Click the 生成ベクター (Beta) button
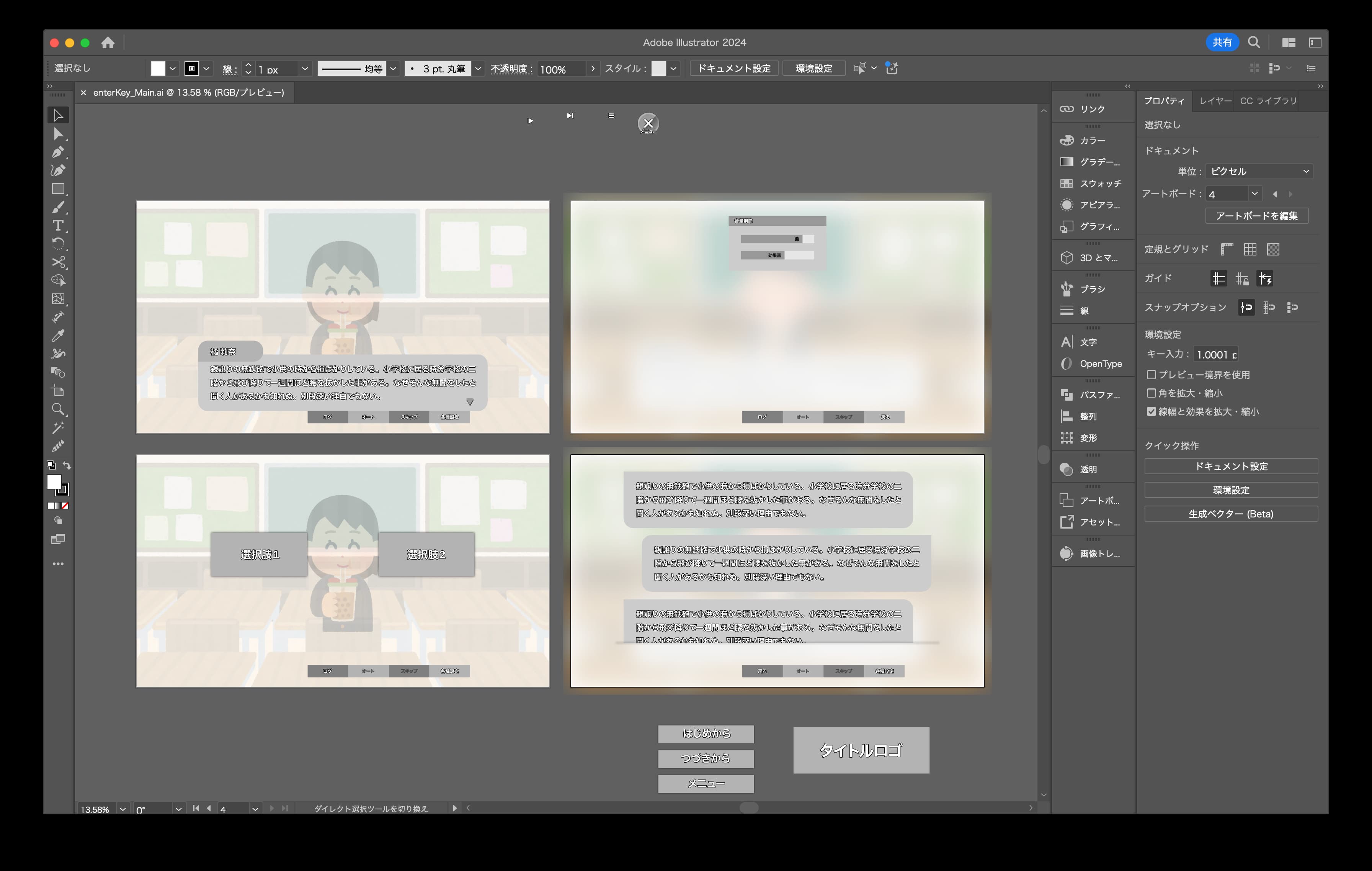This screenshot has width=1372, height=871. point(1231,514)
